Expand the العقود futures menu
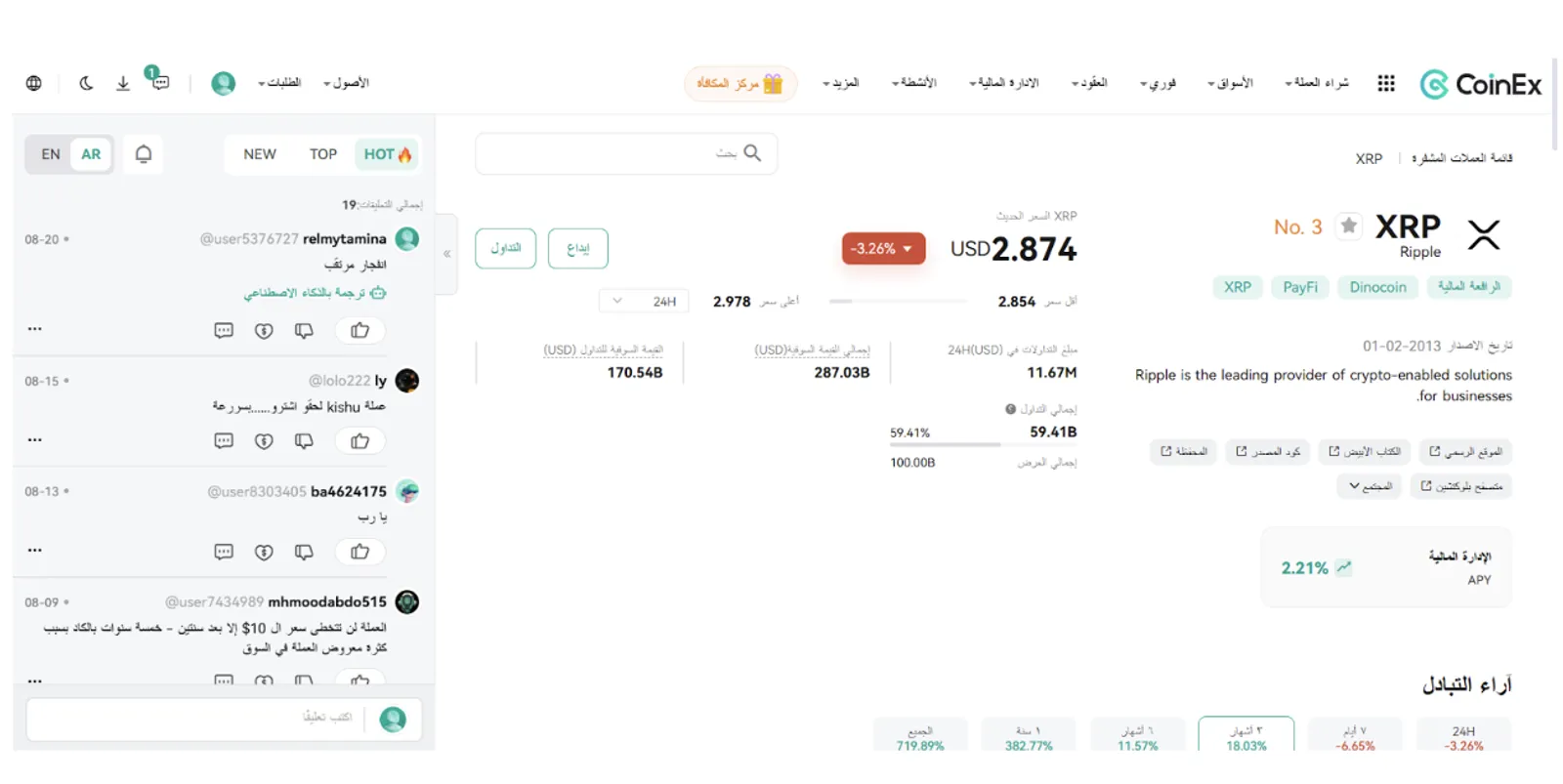Screen dimensions: 1563x784 [1089, 83]
